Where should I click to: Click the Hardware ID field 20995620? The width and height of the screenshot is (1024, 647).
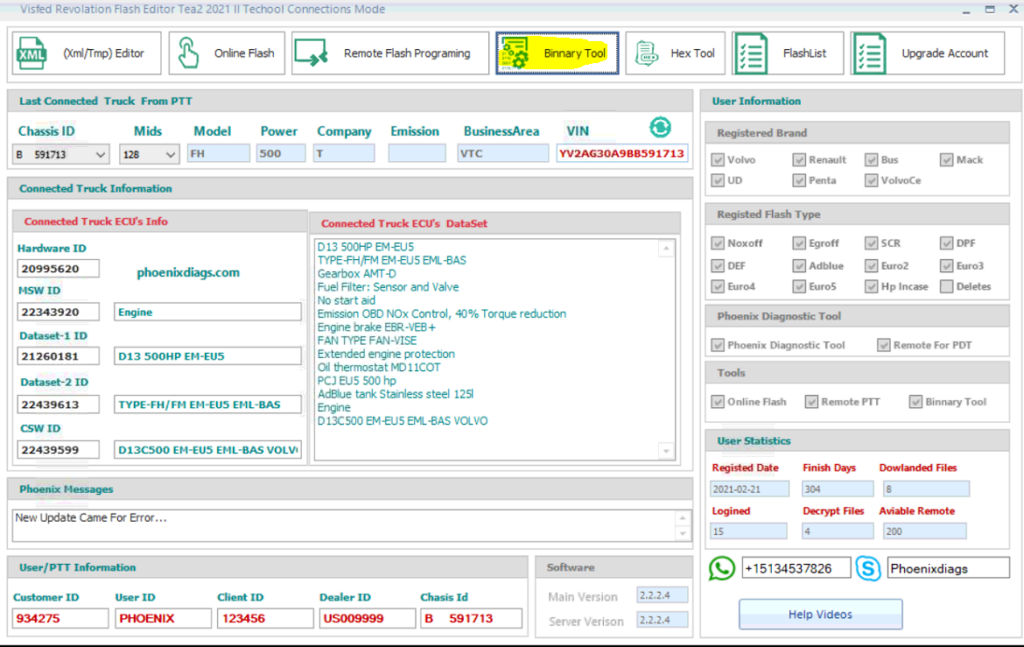coord(58,268)
